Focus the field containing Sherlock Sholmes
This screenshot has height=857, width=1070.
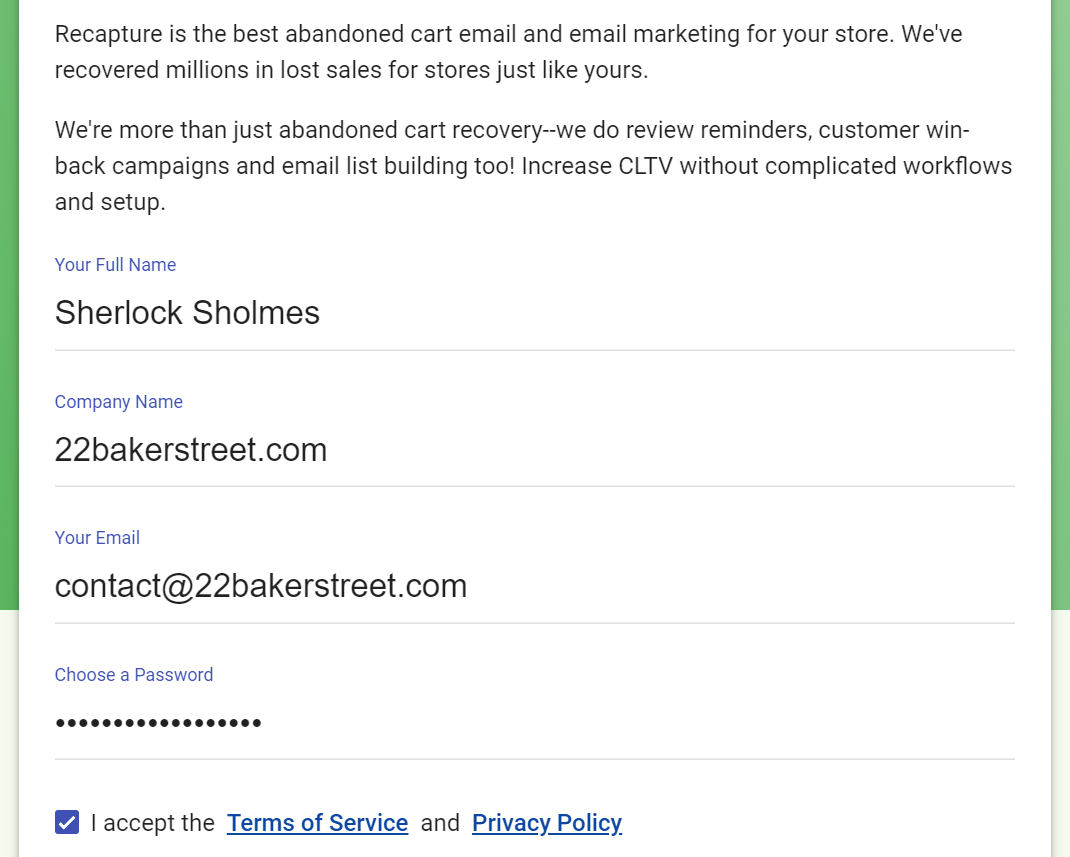click(x=534, y=313)
